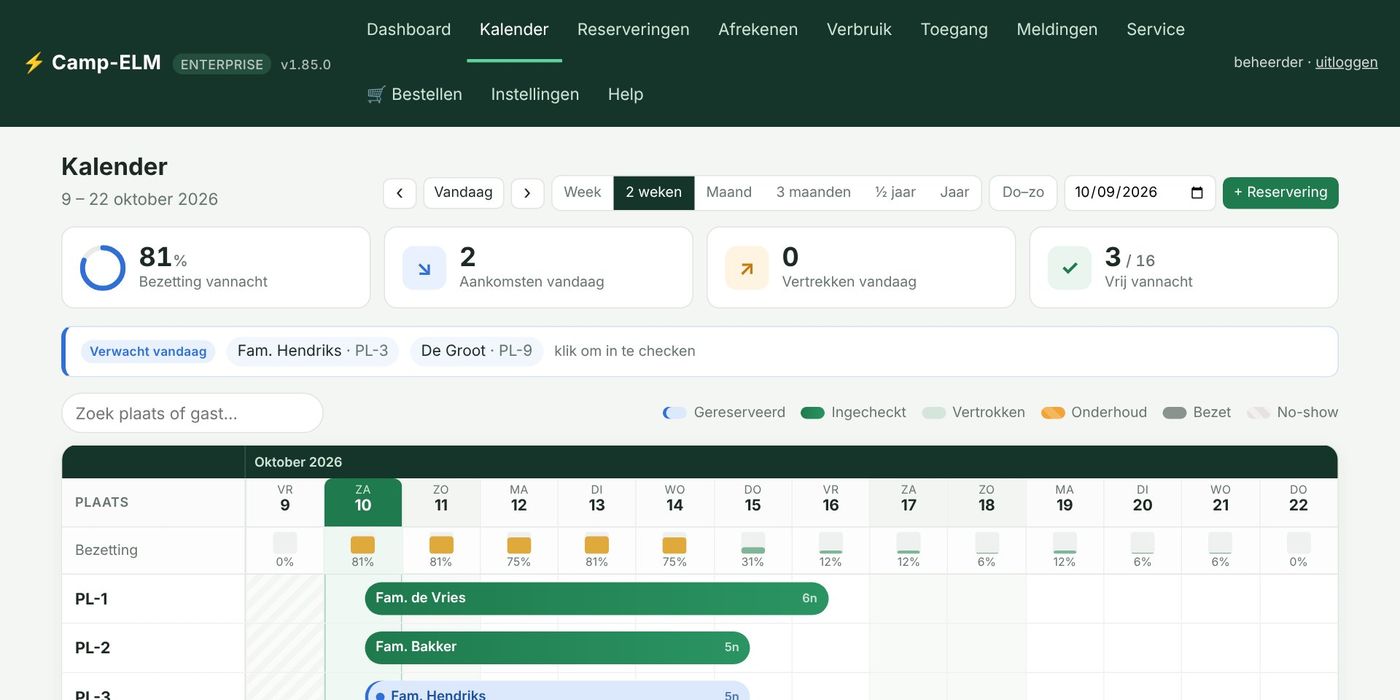The width and height of the screenshot is (1400, 700).
Task: Switch view to Jaar
Action: click(955, 192)
